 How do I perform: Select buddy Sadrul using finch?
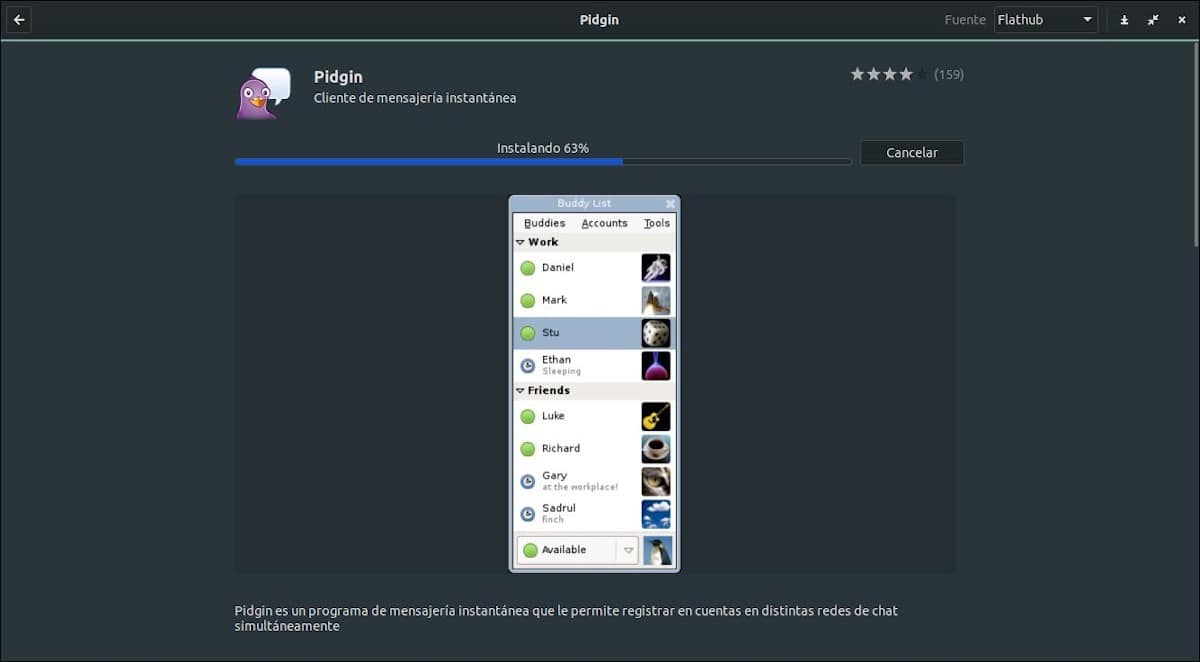tap(594, 513)
